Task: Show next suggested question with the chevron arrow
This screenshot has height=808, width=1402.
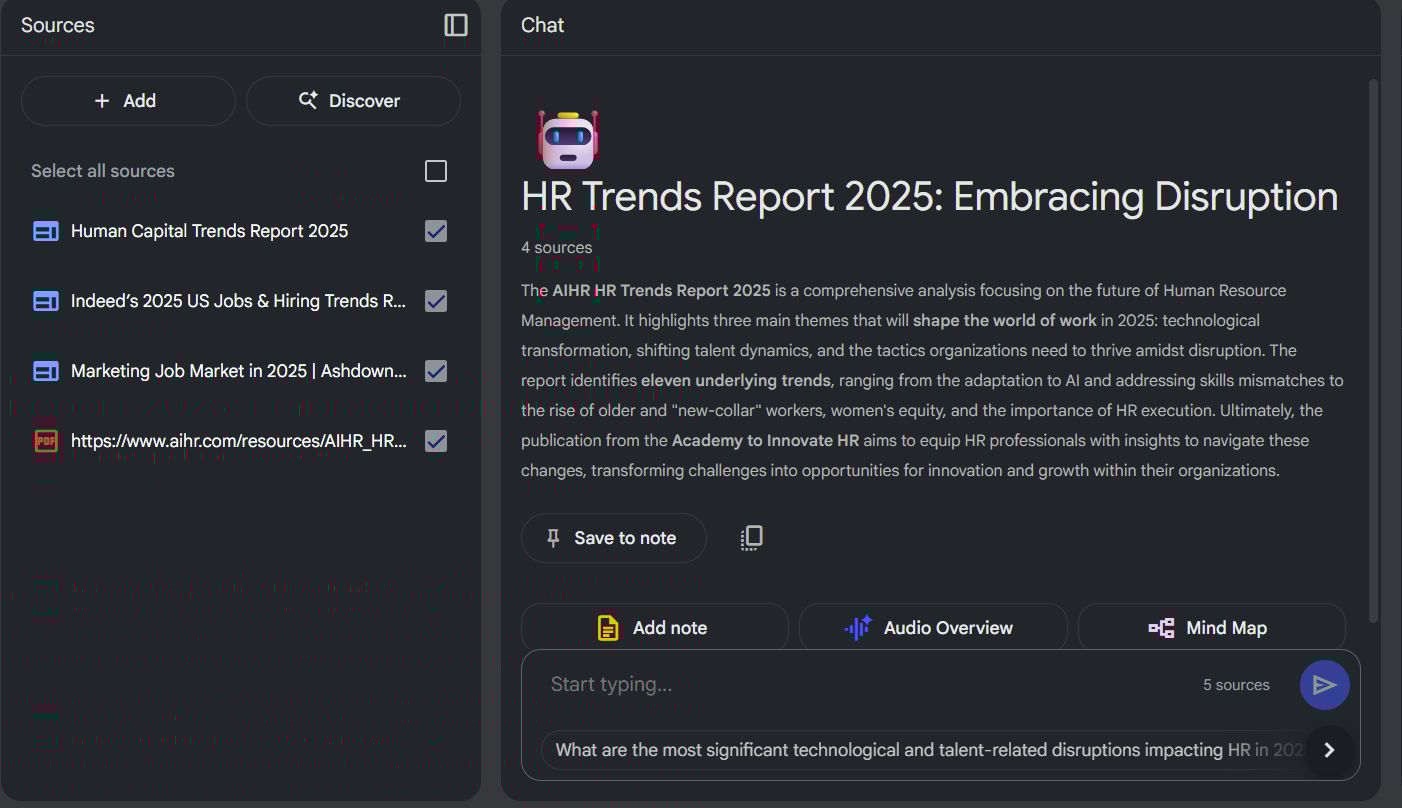Action: pyautogui.click(x=1329, y=750)
